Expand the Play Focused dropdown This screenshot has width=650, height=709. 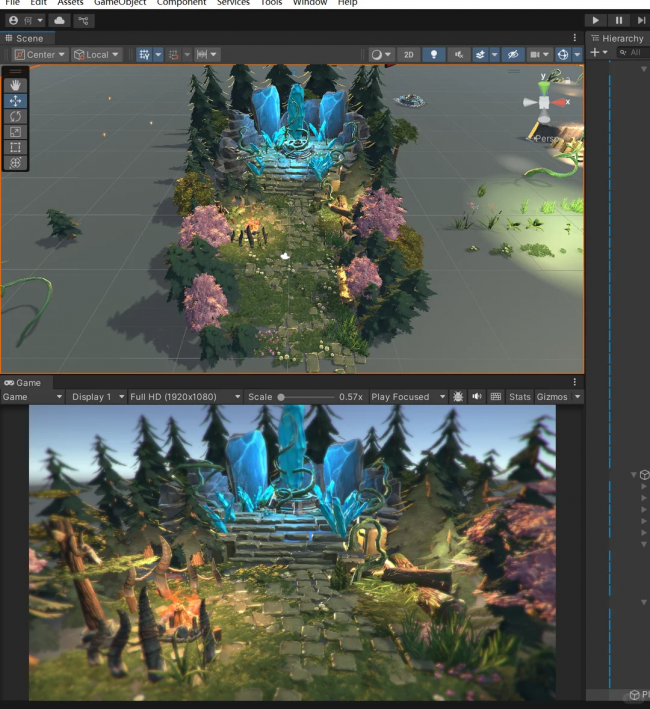tap(408, 397)
